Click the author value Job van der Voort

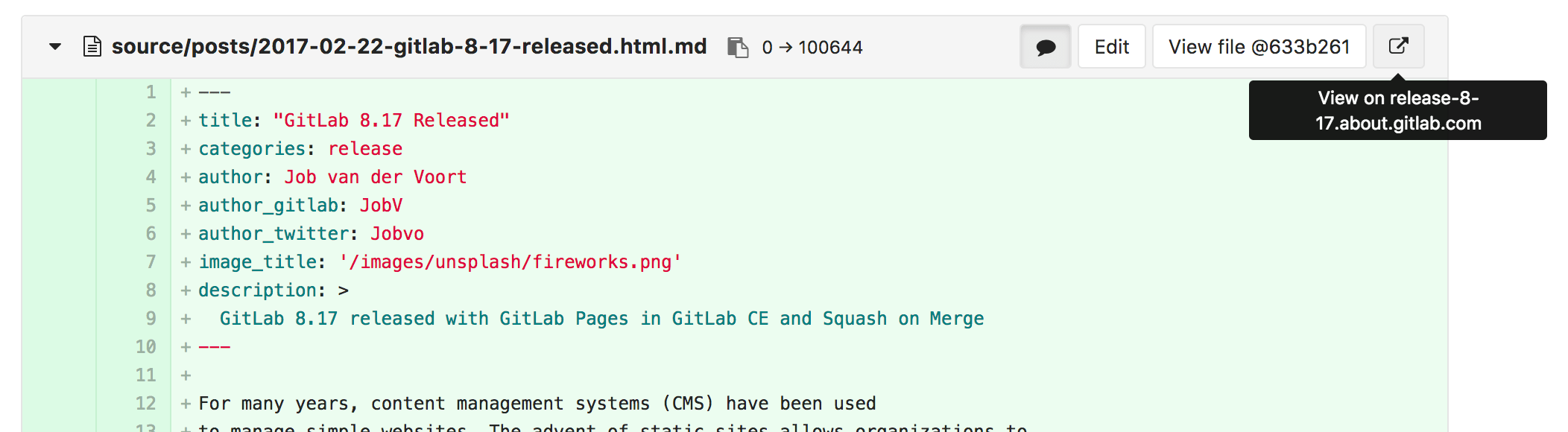click(x=375, y=177)
